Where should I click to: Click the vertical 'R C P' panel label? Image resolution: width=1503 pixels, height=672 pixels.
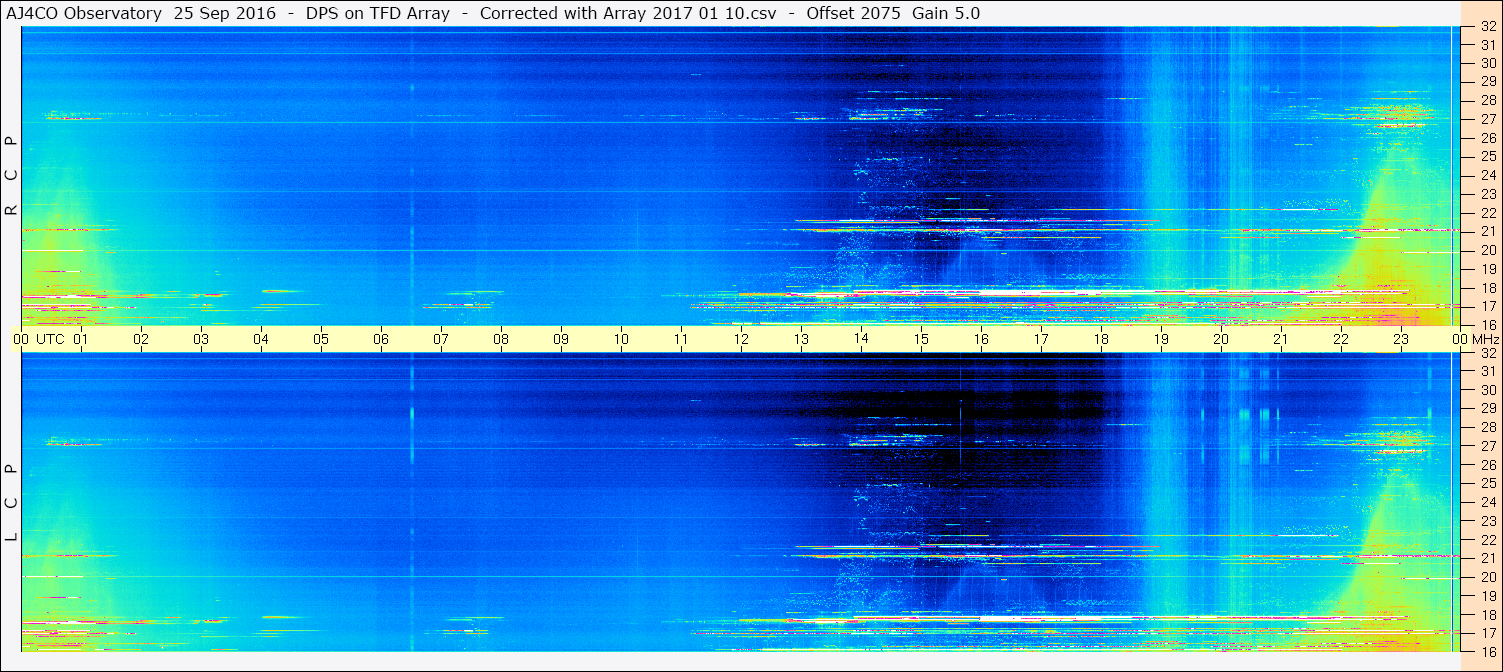[x=11, y=176]
